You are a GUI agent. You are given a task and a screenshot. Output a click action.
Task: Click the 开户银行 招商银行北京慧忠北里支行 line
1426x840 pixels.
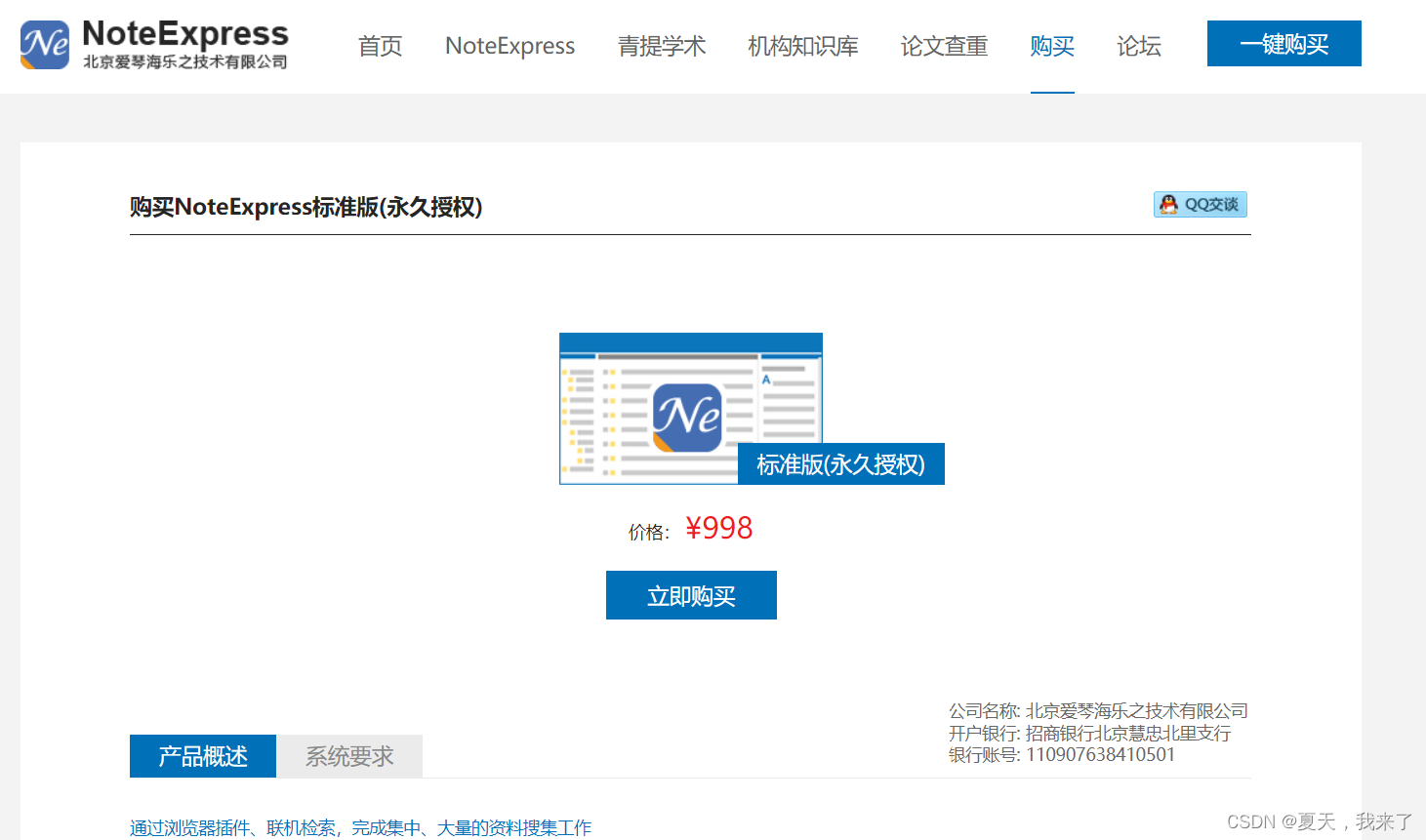pyautogui.click(x=1089, y=733)
